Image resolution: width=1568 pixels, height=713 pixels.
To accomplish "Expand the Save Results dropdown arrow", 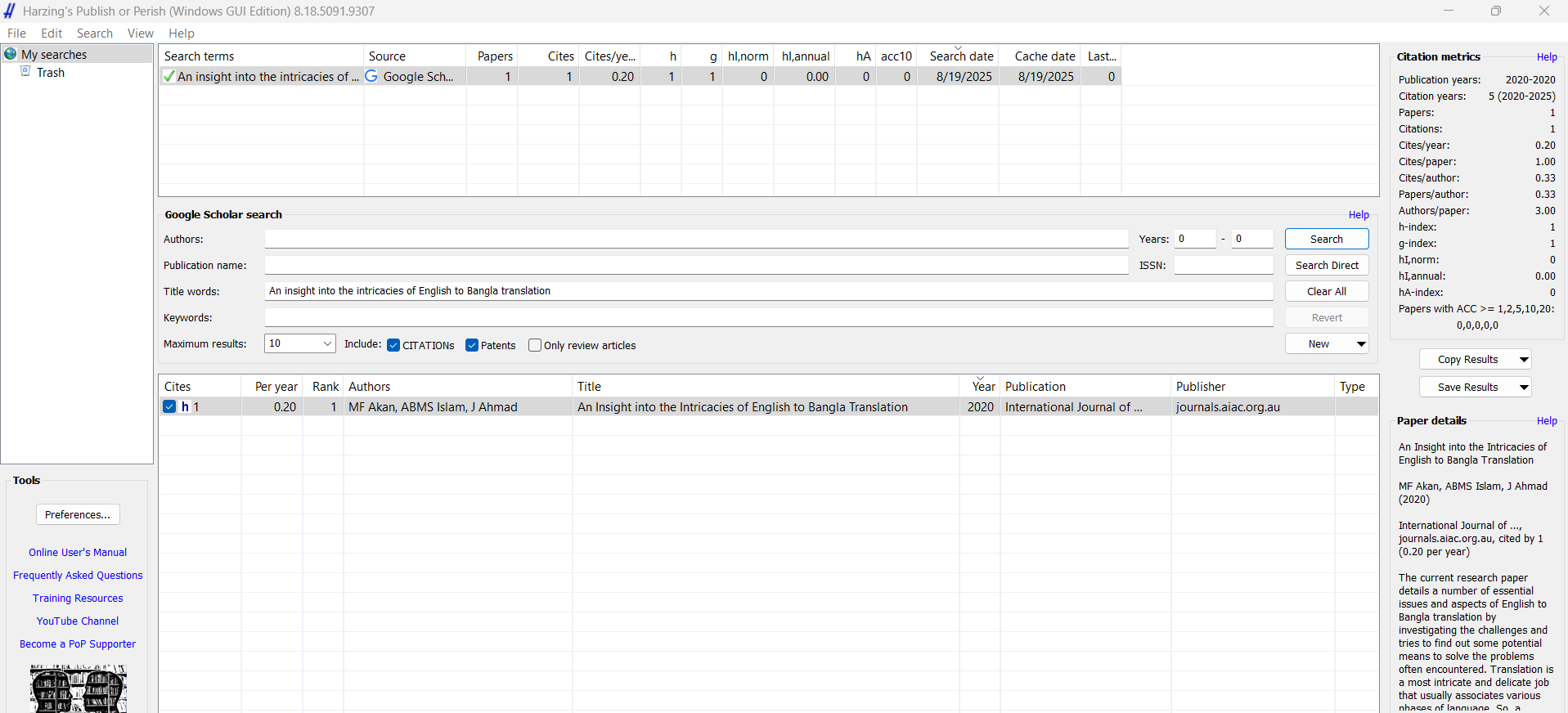I will click(x=1524, y=388).
